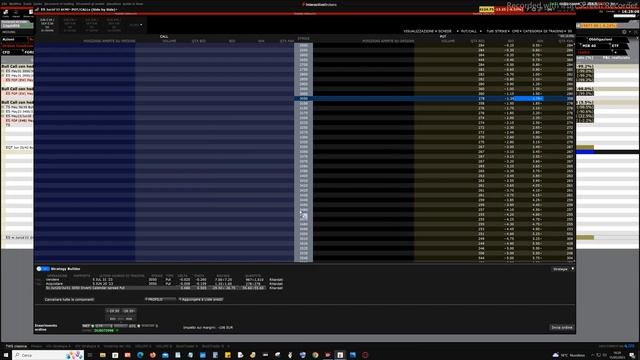Select the fourth expiry tab in option chain
The image size is (640, 360).
tap(113, 25)
